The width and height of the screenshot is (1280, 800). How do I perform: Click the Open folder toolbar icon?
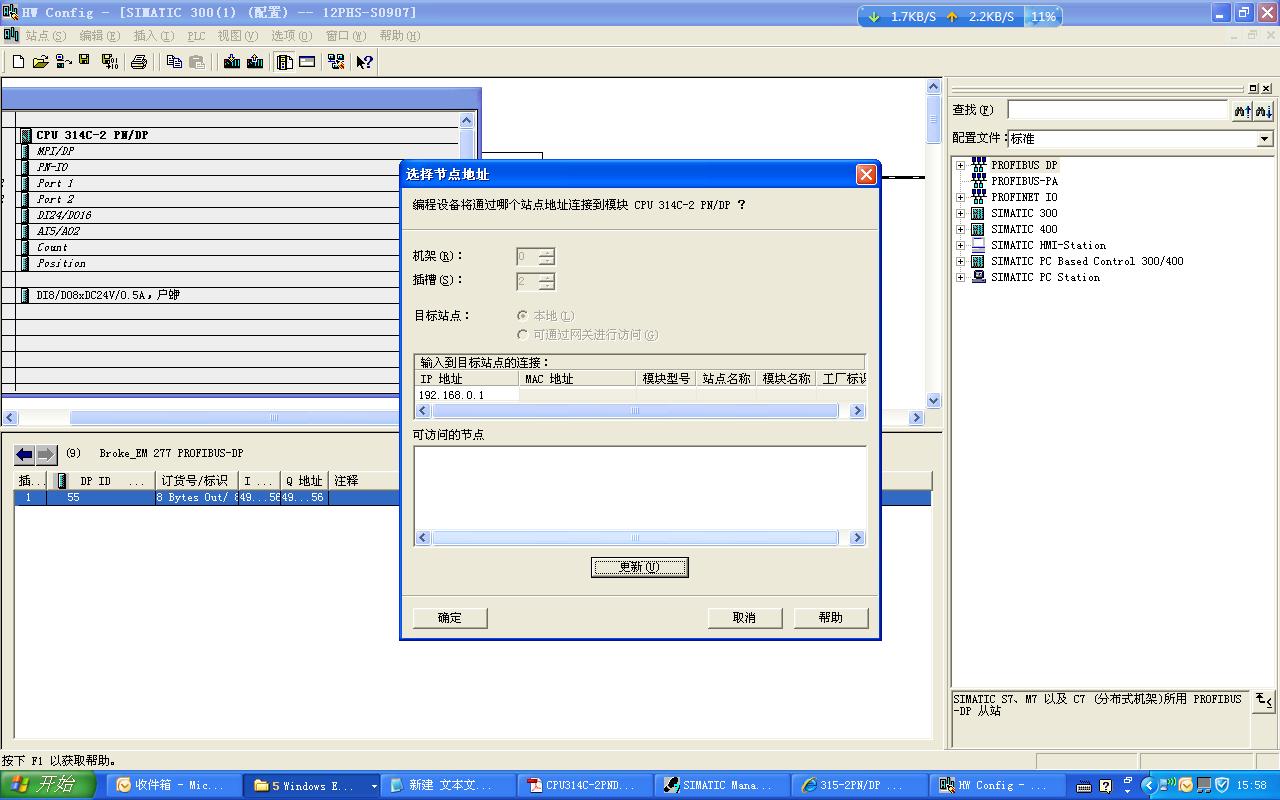[40, 62]
